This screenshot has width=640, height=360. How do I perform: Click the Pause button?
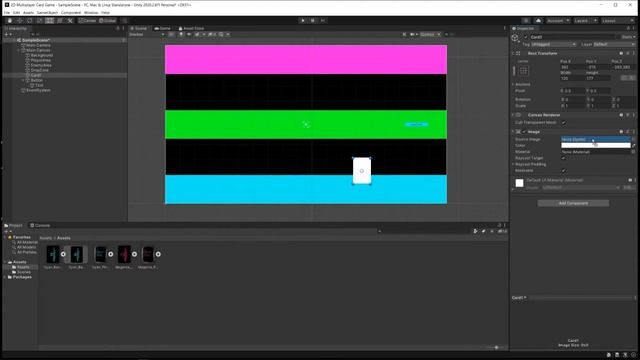313,20
